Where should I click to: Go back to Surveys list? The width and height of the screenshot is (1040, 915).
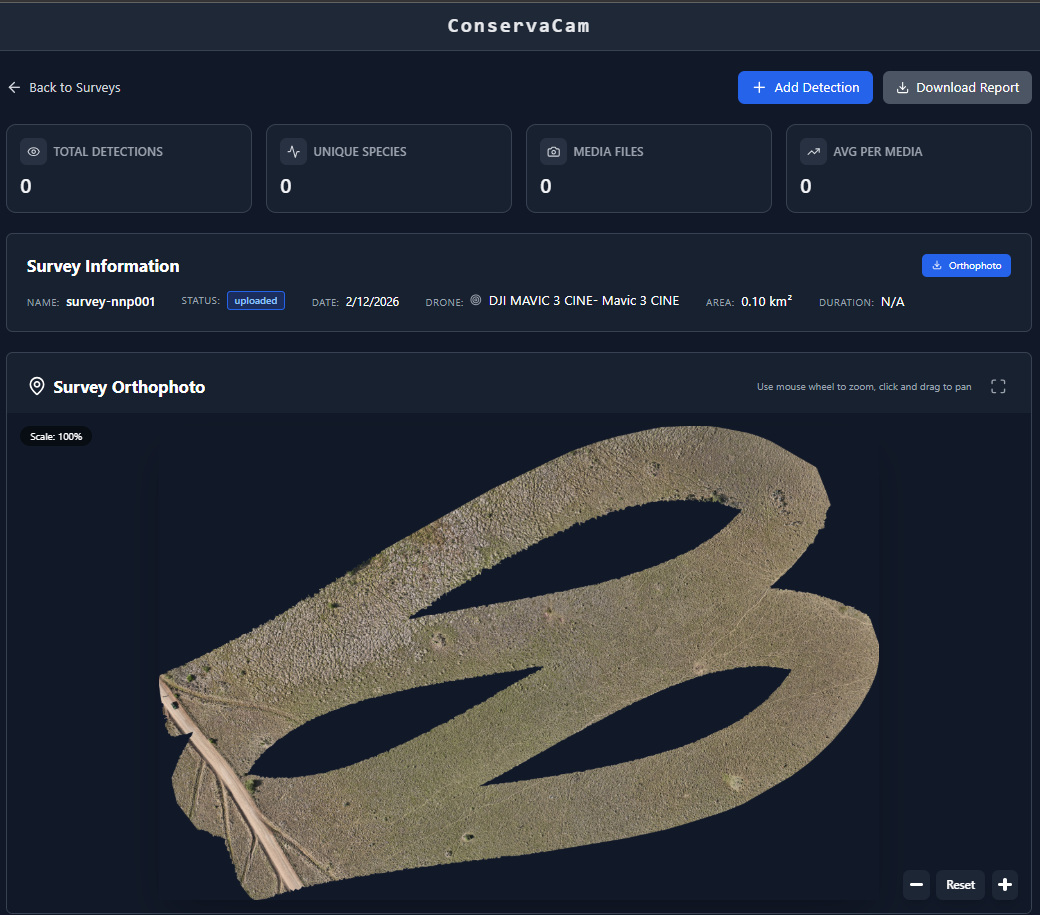pyautogui.click(x=74, y=88)
